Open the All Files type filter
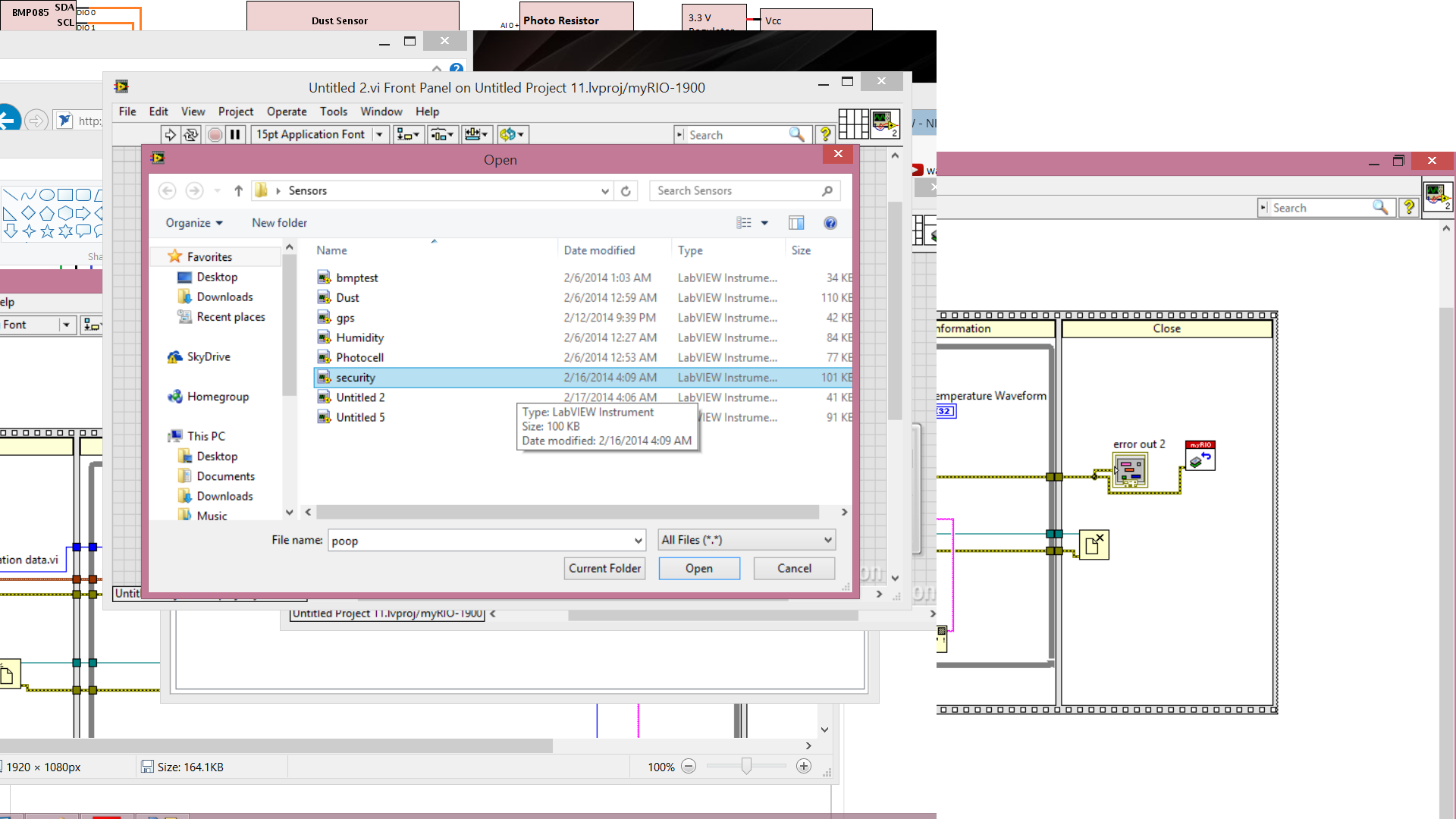The image size is (1456, 819). click(747, 540)
